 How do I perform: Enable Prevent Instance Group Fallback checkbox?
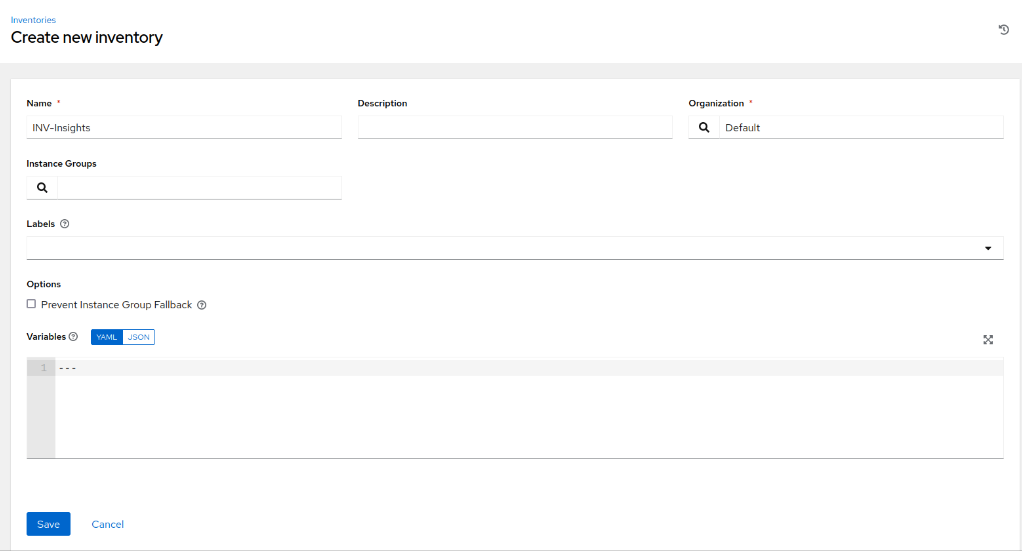(x=31, y=304)
